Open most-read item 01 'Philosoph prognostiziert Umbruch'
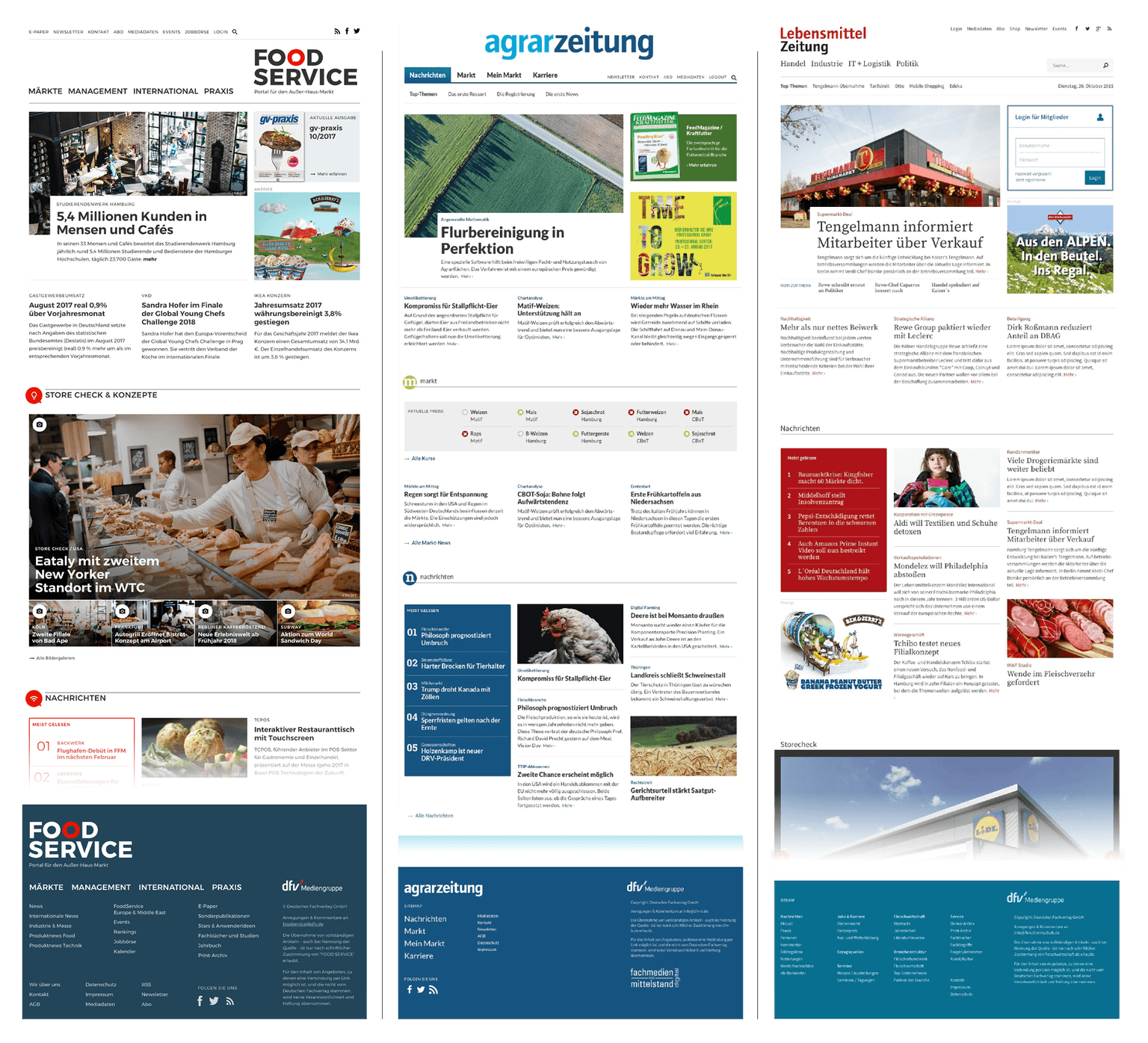The width and height of the screenshot is (1148, 1043). coord(456,640)
